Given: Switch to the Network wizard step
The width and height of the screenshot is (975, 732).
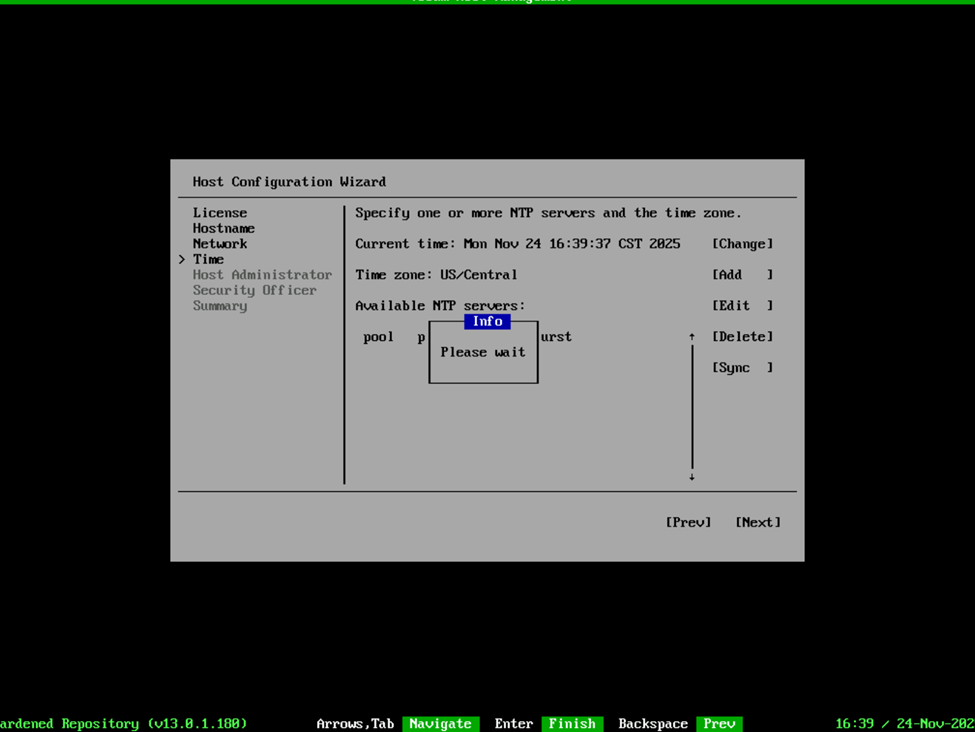Looking at the screenshot, I should click(x=220, y=244).
